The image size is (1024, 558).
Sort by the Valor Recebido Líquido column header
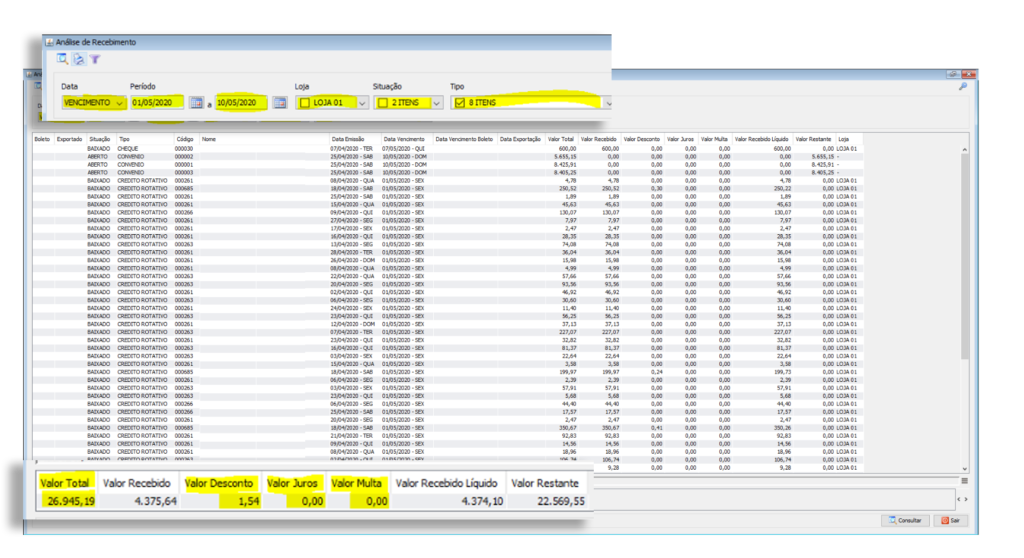tap(761, 139)
